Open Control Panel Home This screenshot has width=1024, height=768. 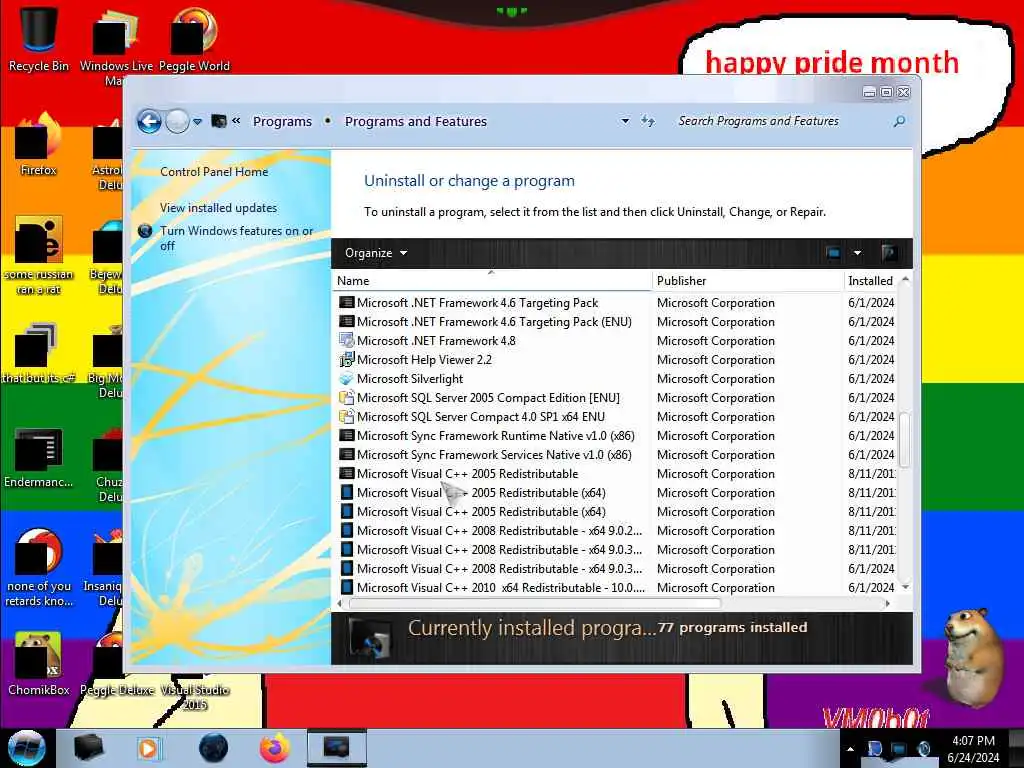214,172
